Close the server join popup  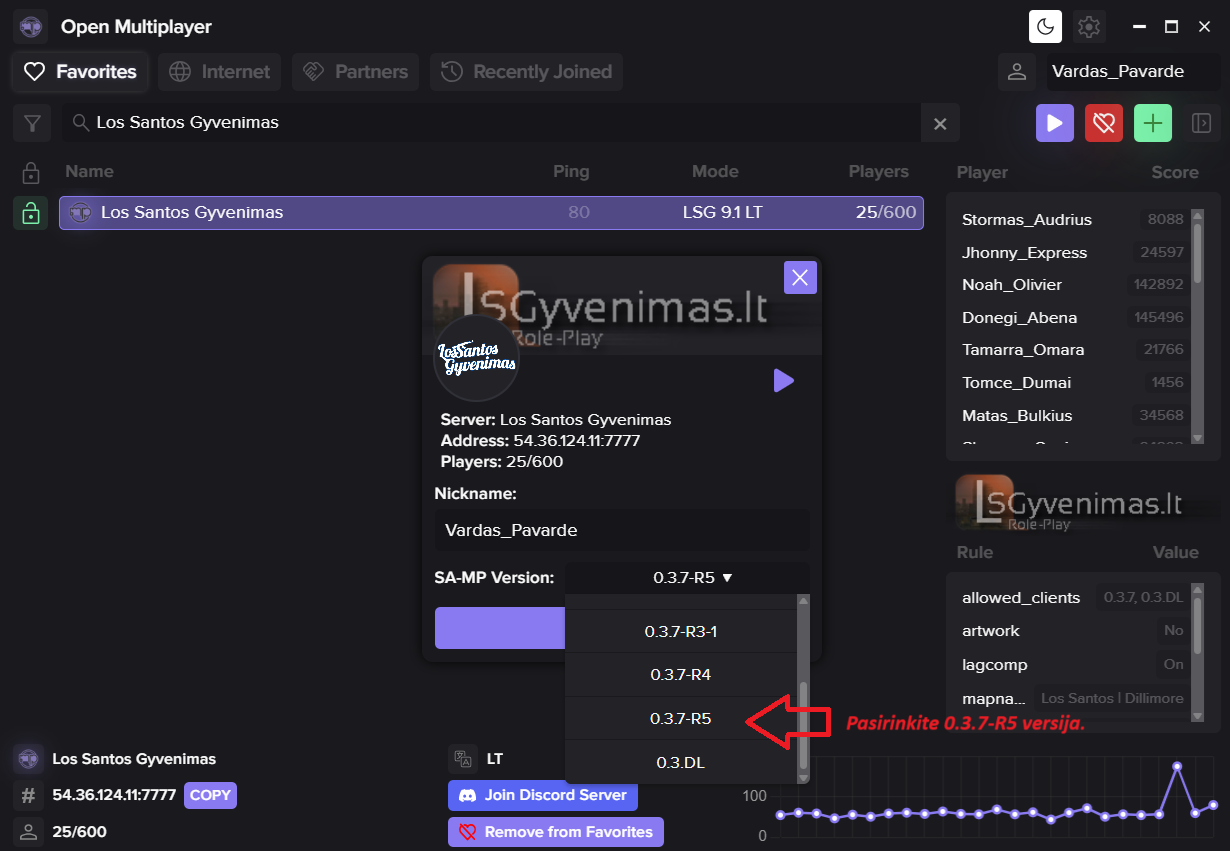click(x=800, y=278)
